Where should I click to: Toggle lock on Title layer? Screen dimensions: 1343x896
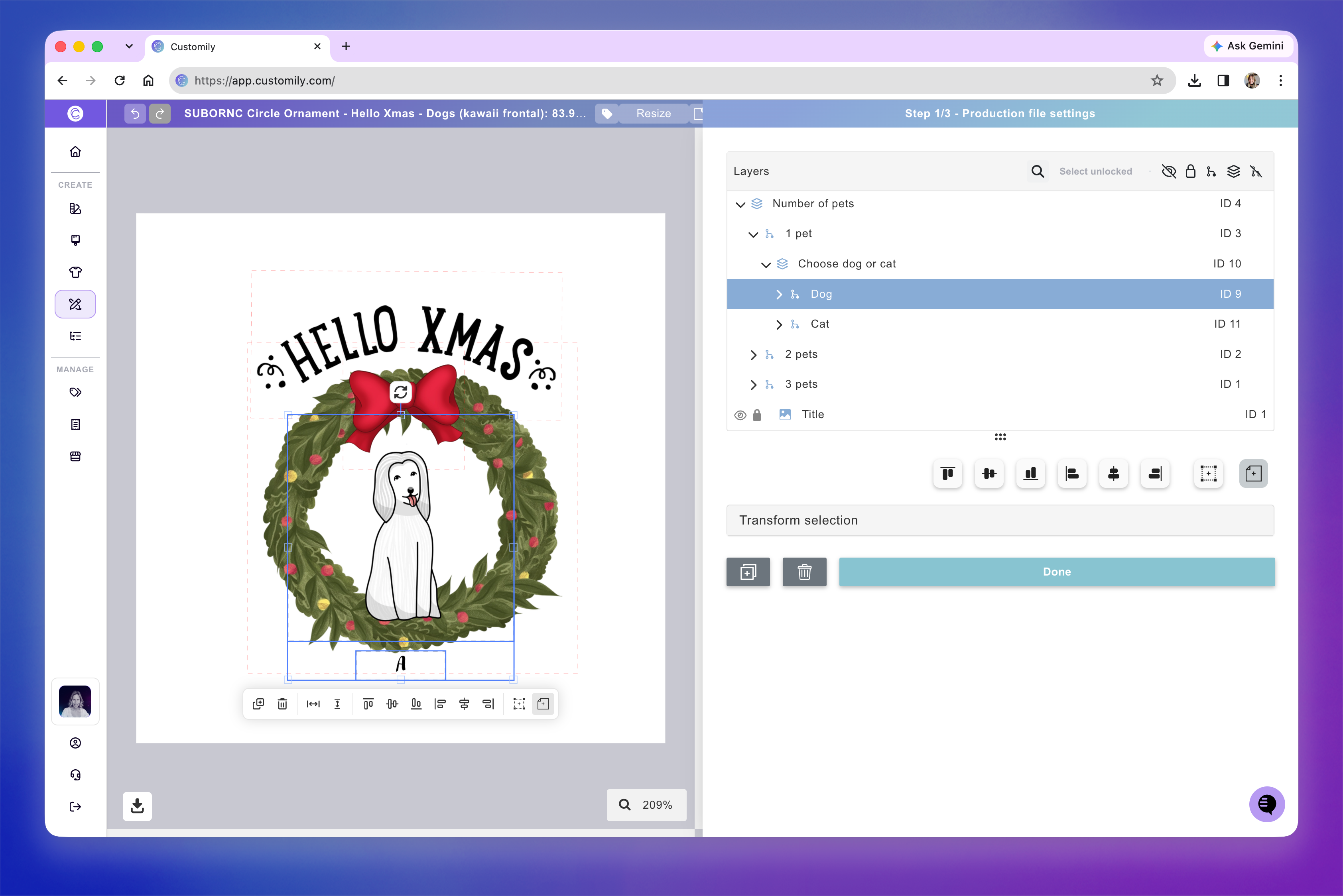[757, 415]
